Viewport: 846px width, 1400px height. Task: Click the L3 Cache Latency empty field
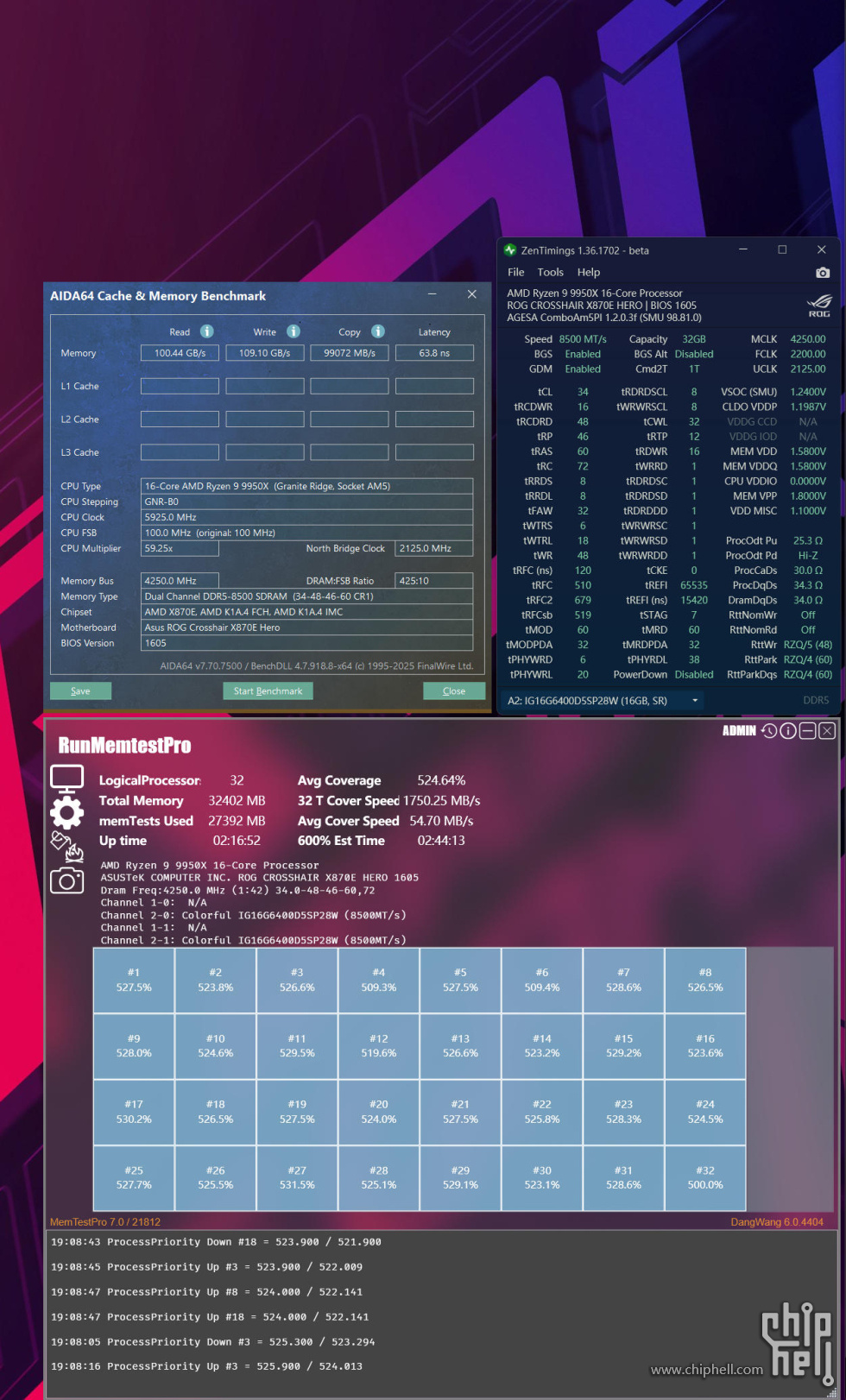tap(434, 452)
